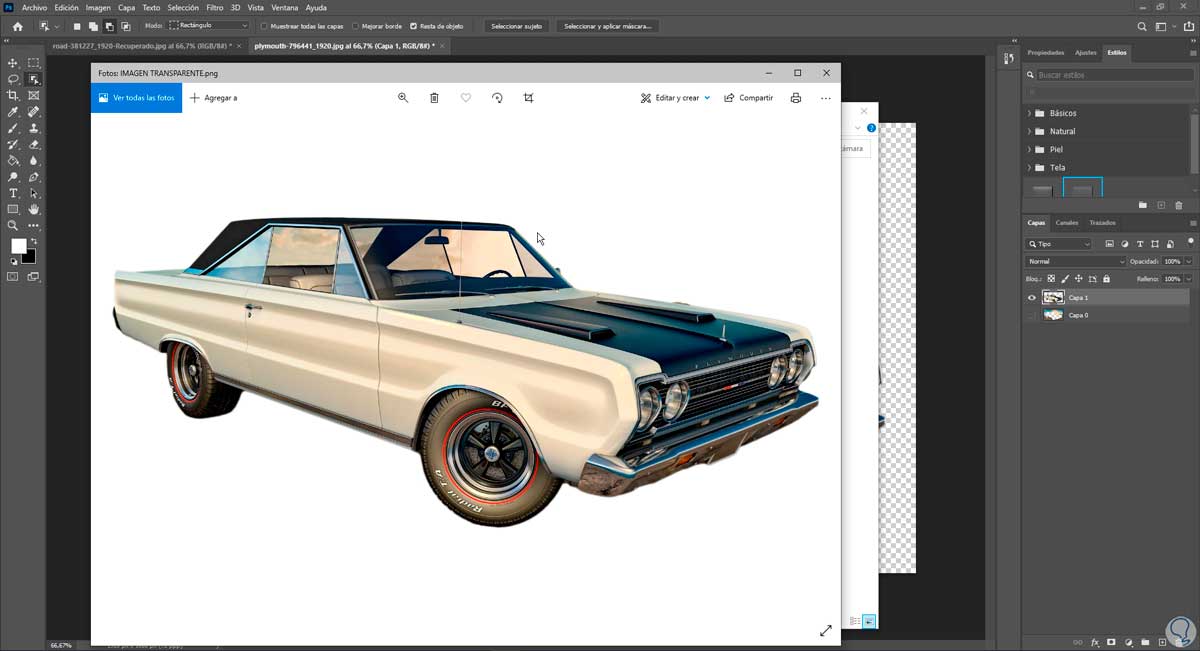Click the white foreground color swatch

[x=18, y=246]
